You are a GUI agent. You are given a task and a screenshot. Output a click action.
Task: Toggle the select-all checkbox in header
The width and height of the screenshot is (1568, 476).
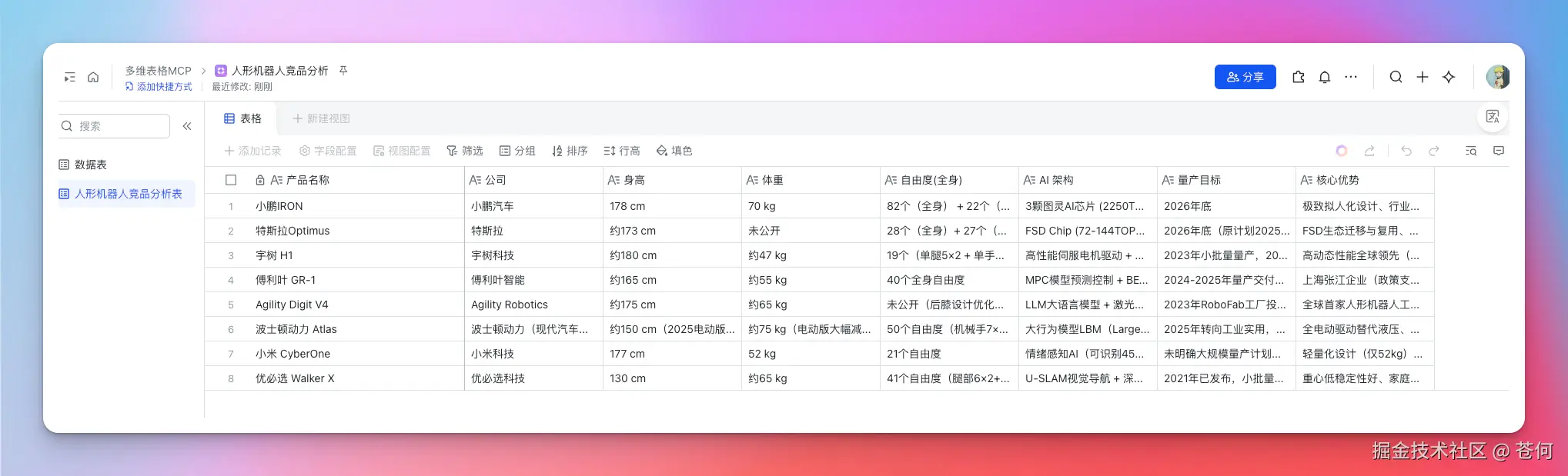pos(231,180)
